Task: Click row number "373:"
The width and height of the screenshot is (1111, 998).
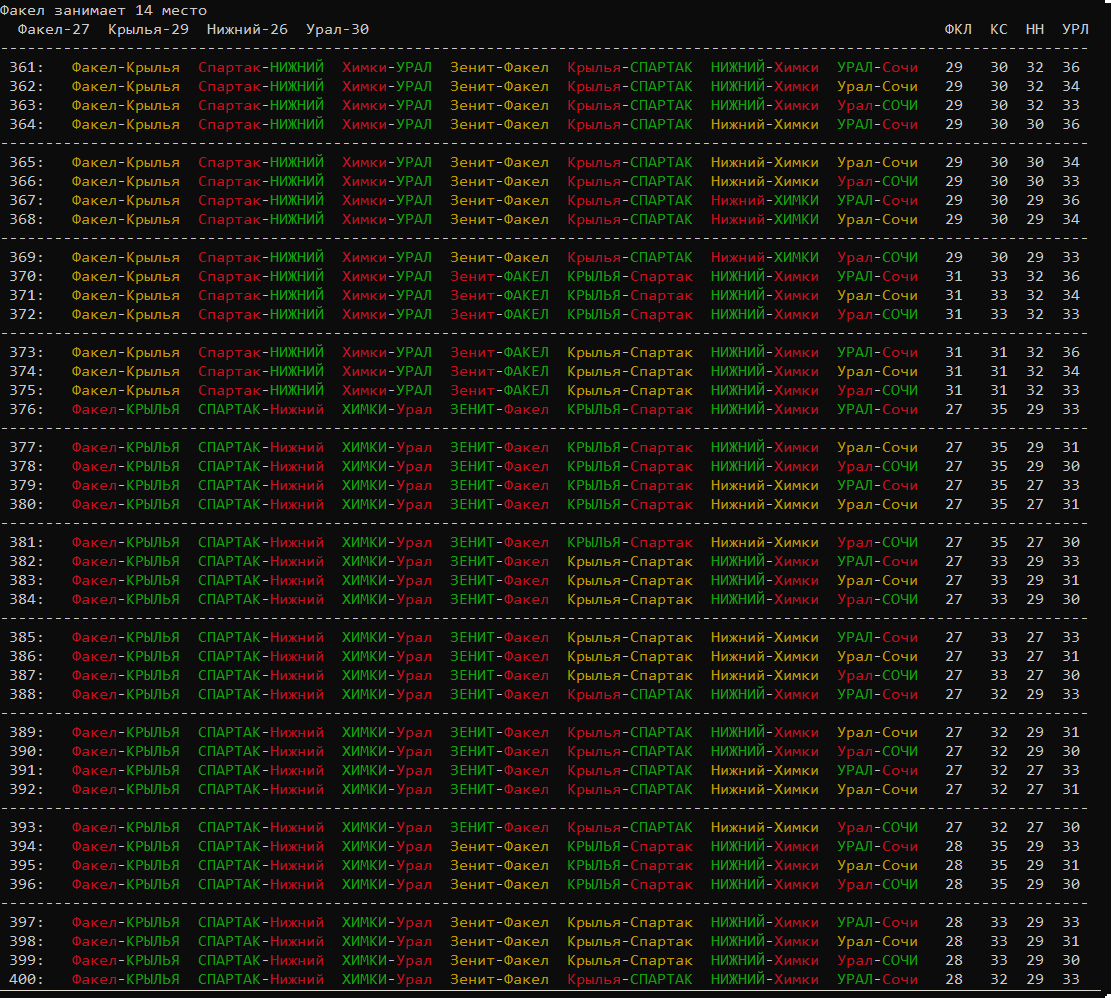Action: pyautogui.click(x=26, y=353)
